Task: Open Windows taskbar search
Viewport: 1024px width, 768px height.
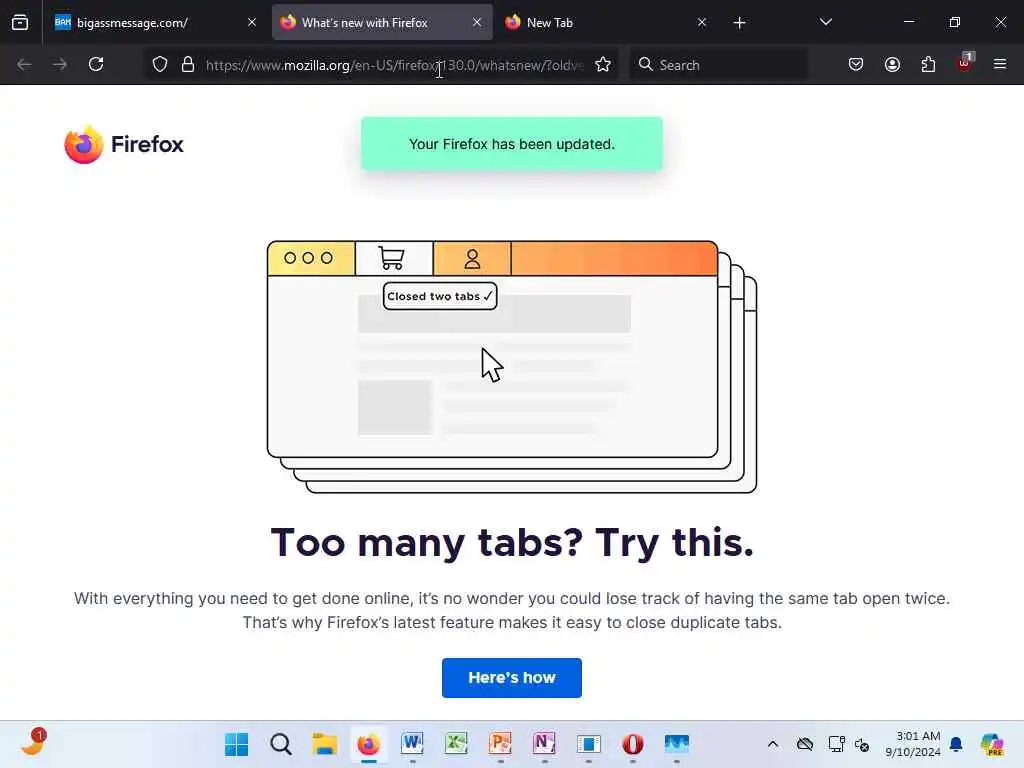Action: pos(281,744)
